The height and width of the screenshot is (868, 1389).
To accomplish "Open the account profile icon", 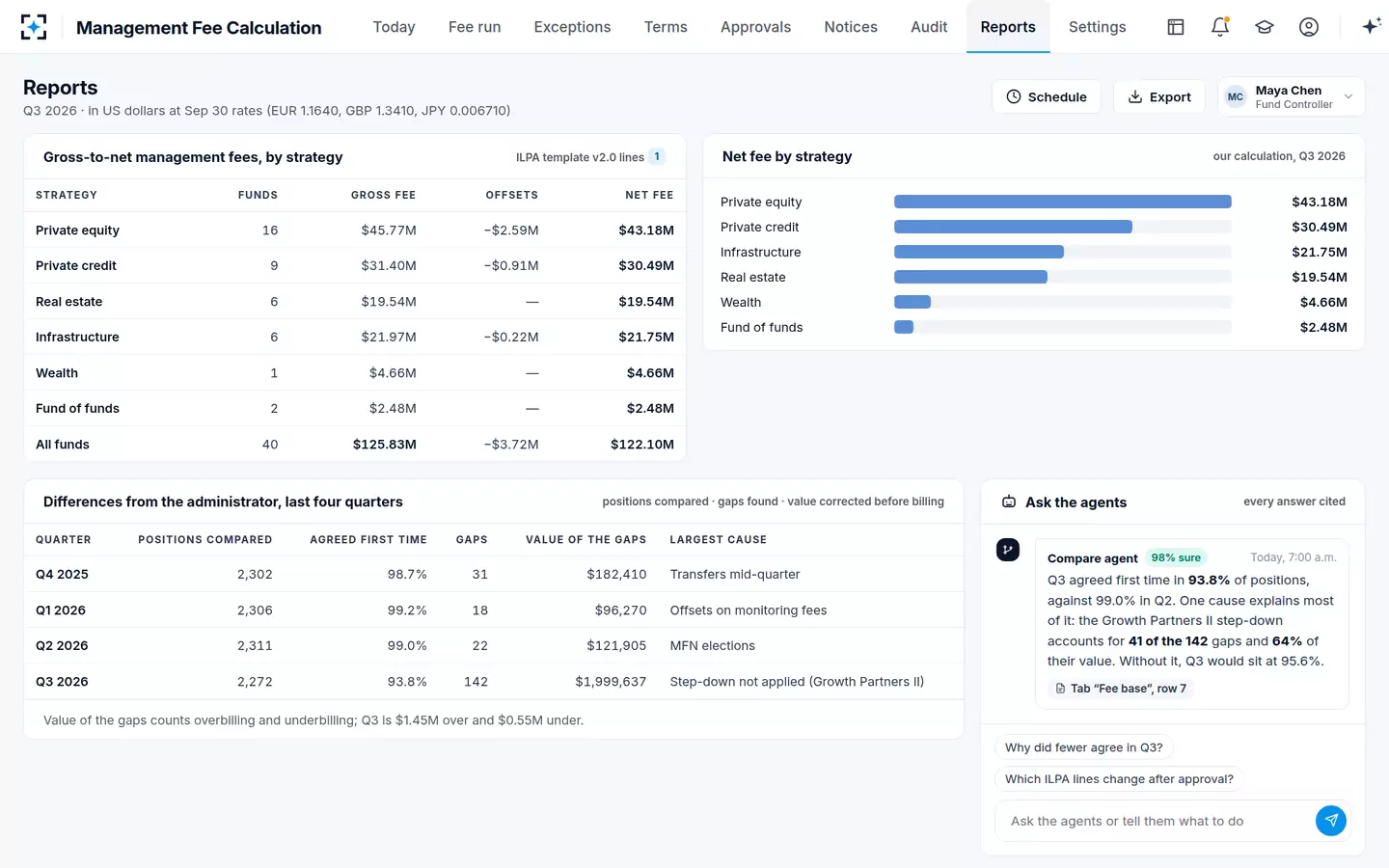I will [x=1309, y=27].
